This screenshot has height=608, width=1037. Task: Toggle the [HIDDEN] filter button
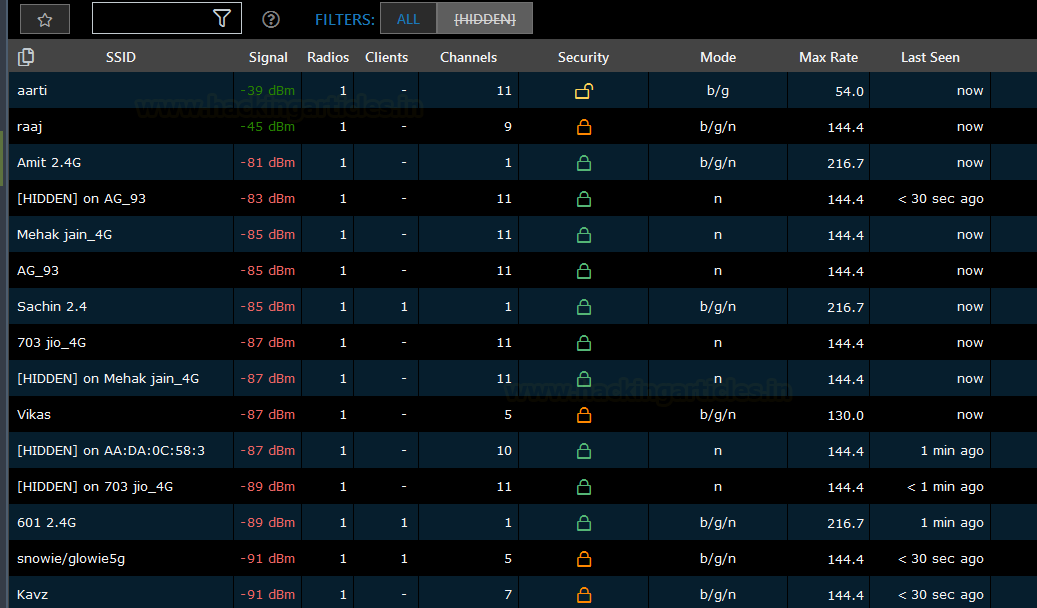(485, 19)
